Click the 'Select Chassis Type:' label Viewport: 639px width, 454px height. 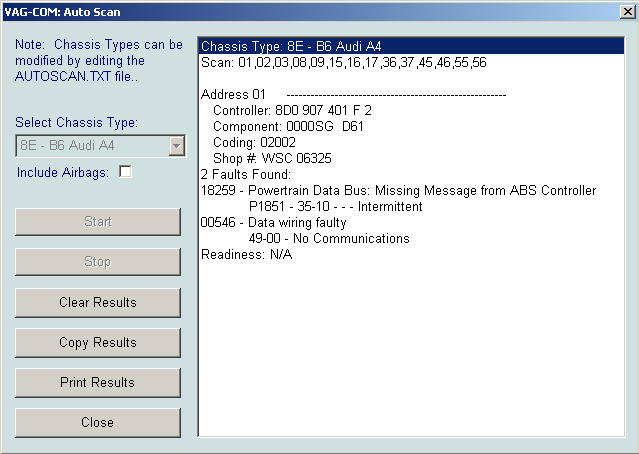coord(77,122)
